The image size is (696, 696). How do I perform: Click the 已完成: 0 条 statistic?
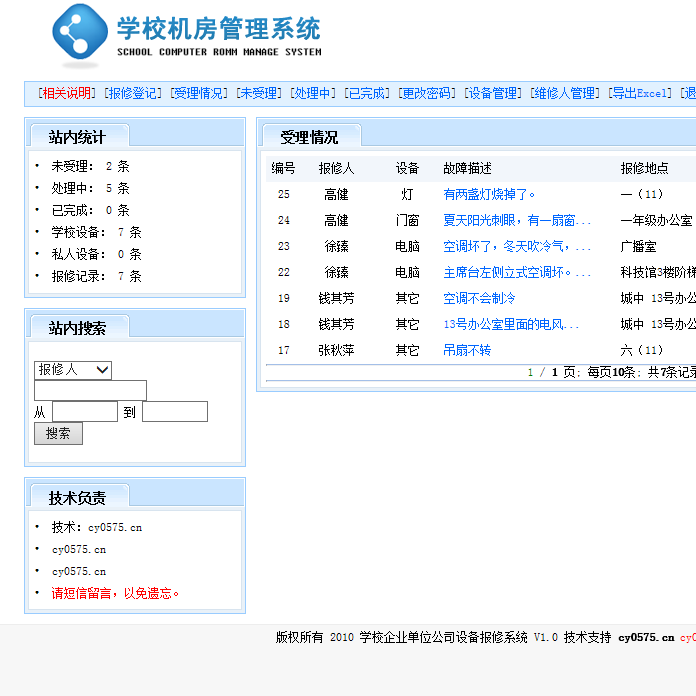tap(91, 210)
